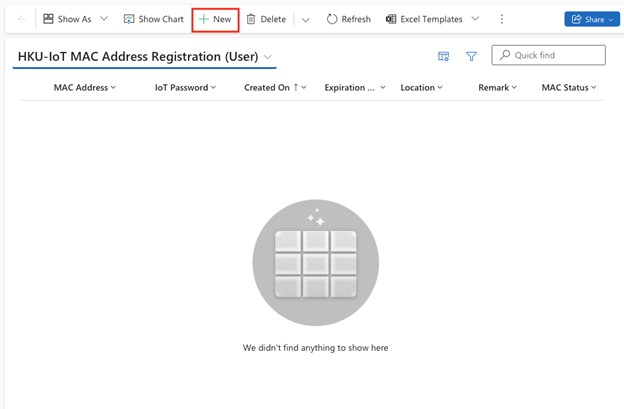Open the HKU-IoT MAC Address Registration view selector

coord(145,56)
